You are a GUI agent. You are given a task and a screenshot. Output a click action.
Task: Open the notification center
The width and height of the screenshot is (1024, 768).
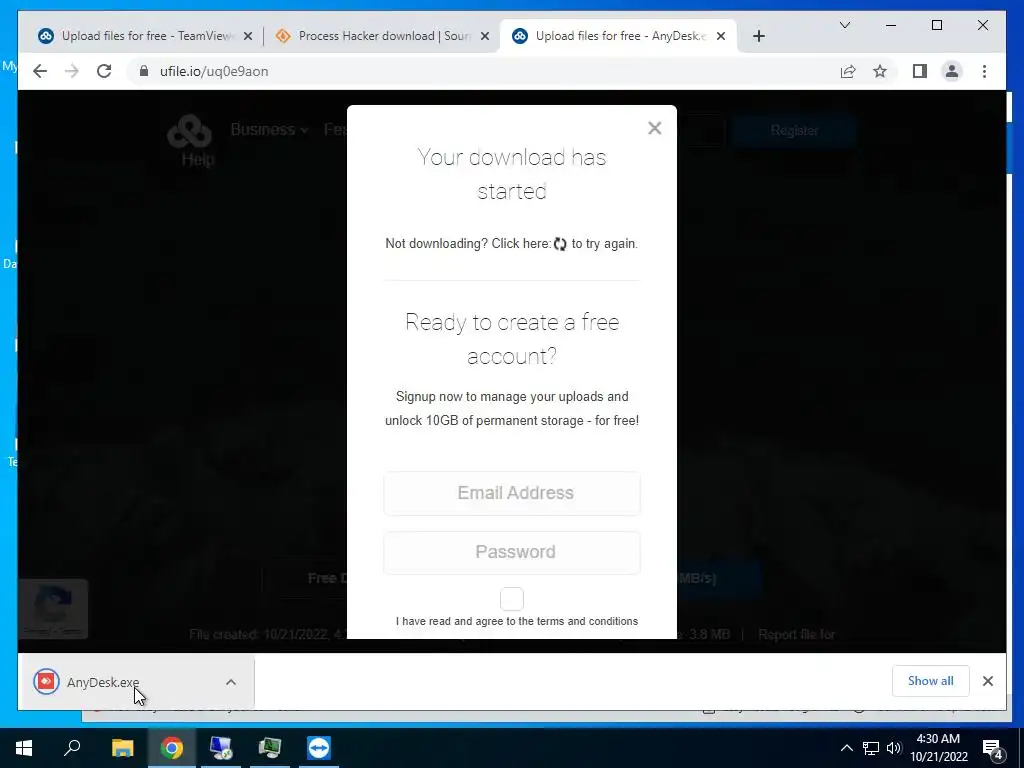(993, 748)
